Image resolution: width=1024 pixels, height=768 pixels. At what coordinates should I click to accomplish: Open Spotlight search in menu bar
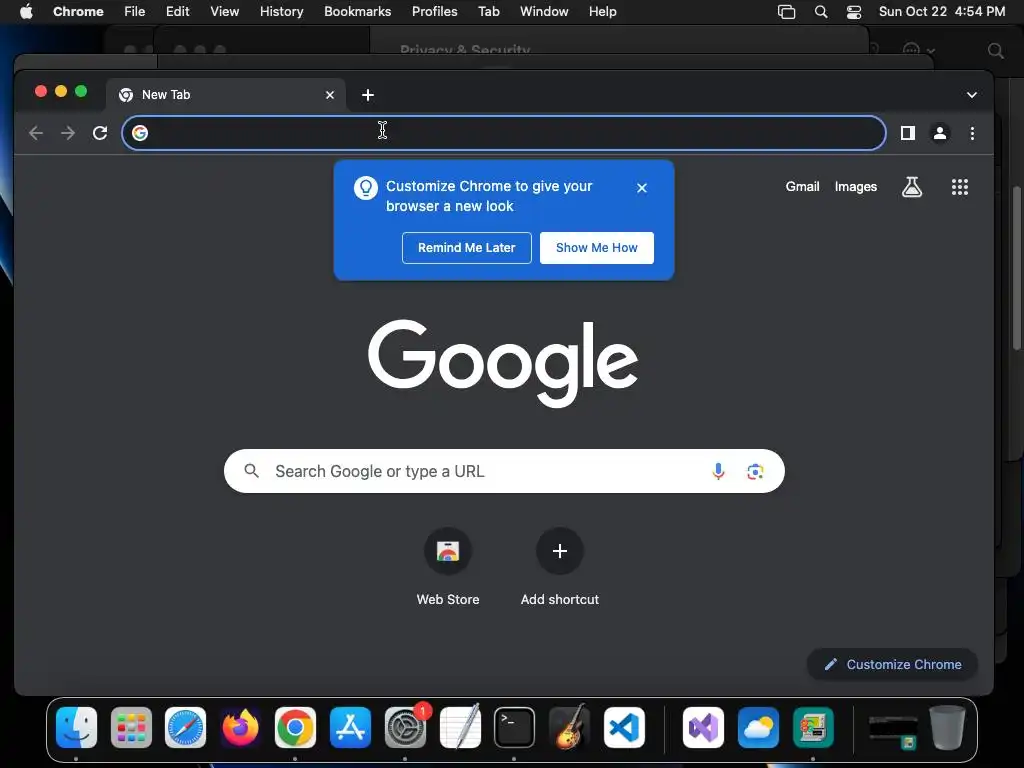[821, 12]
